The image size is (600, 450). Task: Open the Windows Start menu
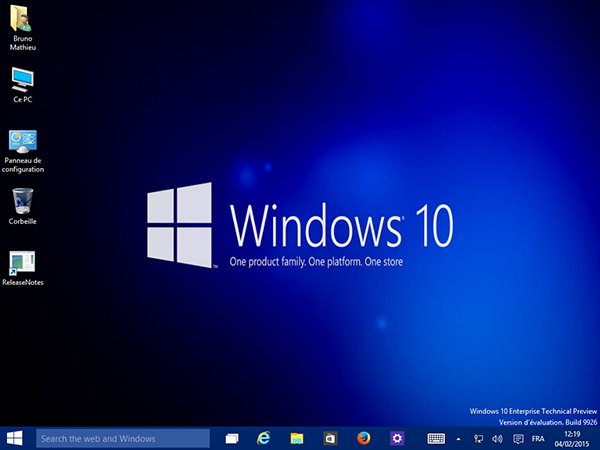pos(15,438)
